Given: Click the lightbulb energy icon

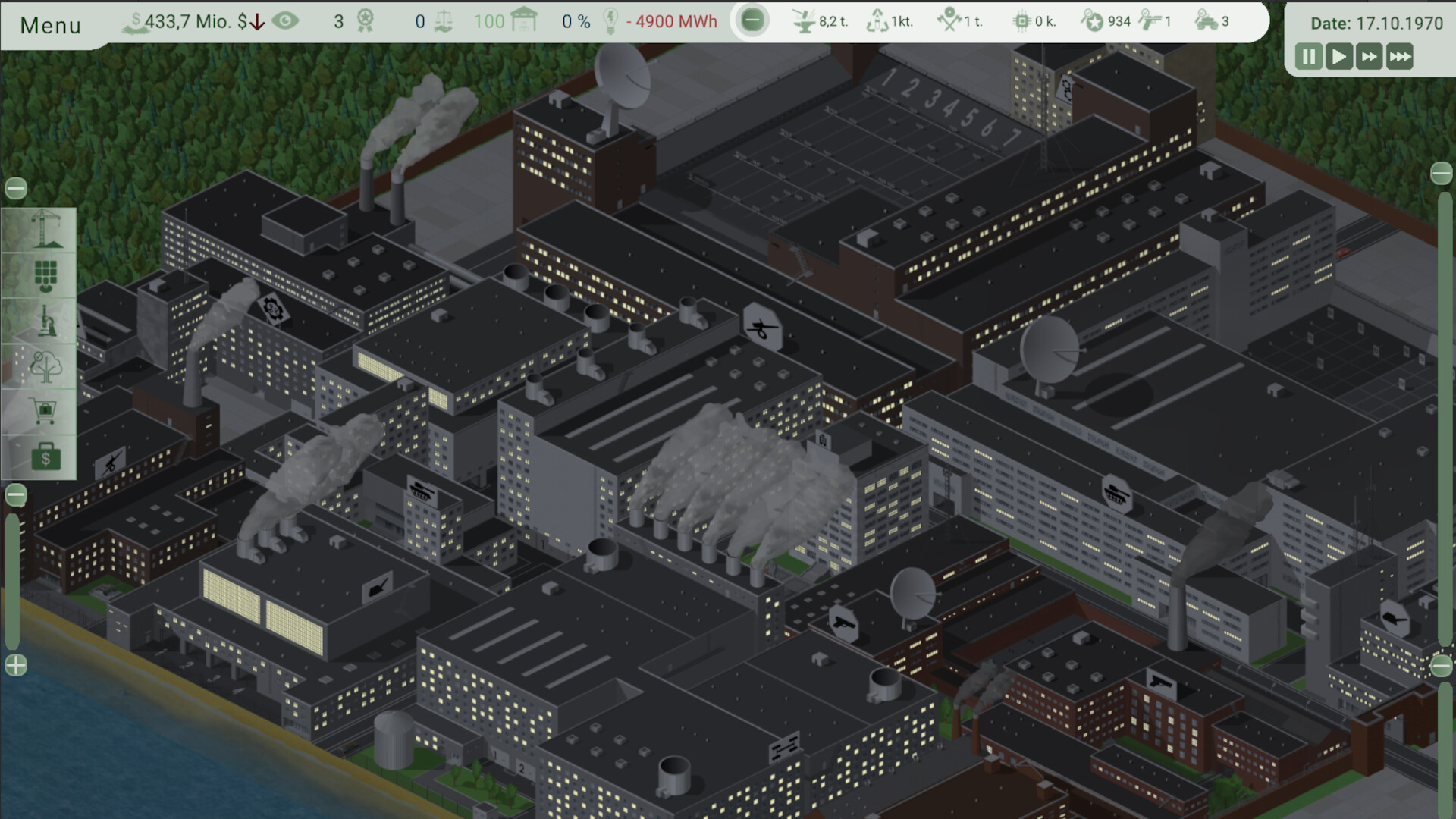Looking at the screenshot, I should coord(610,21).
